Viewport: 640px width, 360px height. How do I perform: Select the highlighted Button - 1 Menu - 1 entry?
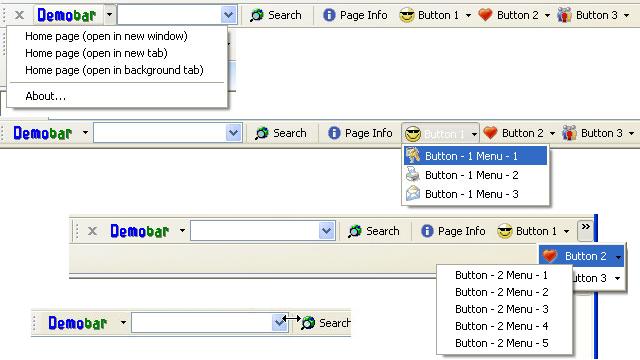(475, 156)
